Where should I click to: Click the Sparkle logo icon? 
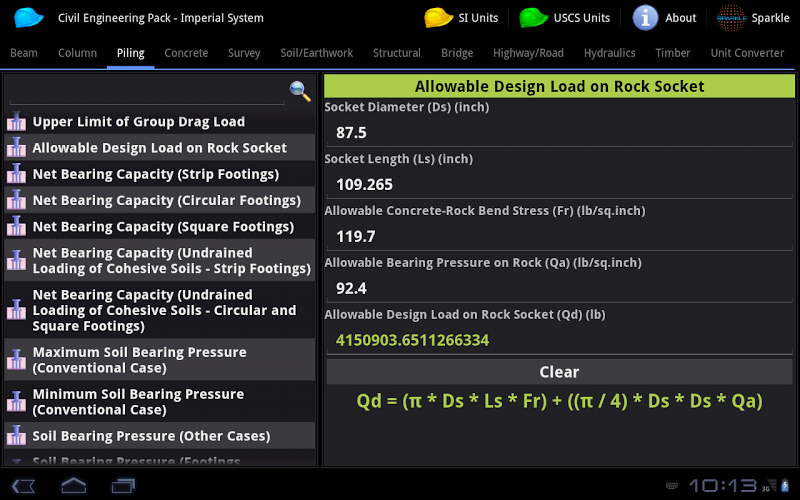(731, 17)
